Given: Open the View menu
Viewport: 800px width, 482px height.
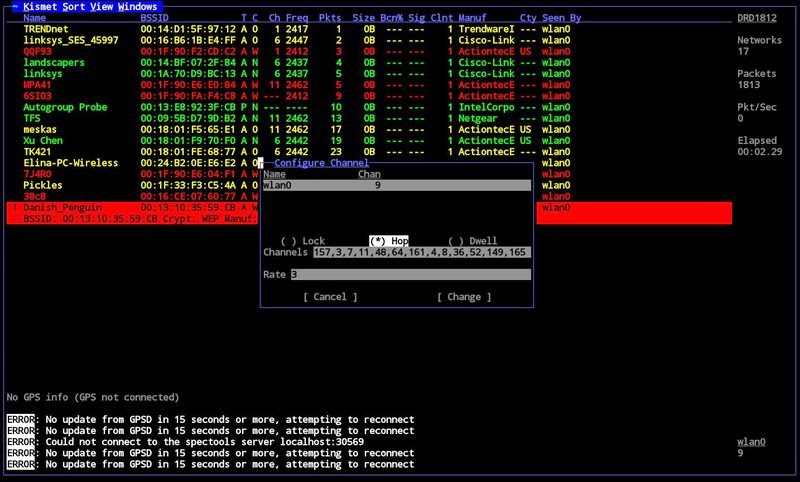Looking at the screenshot, I should coord(101,7).
